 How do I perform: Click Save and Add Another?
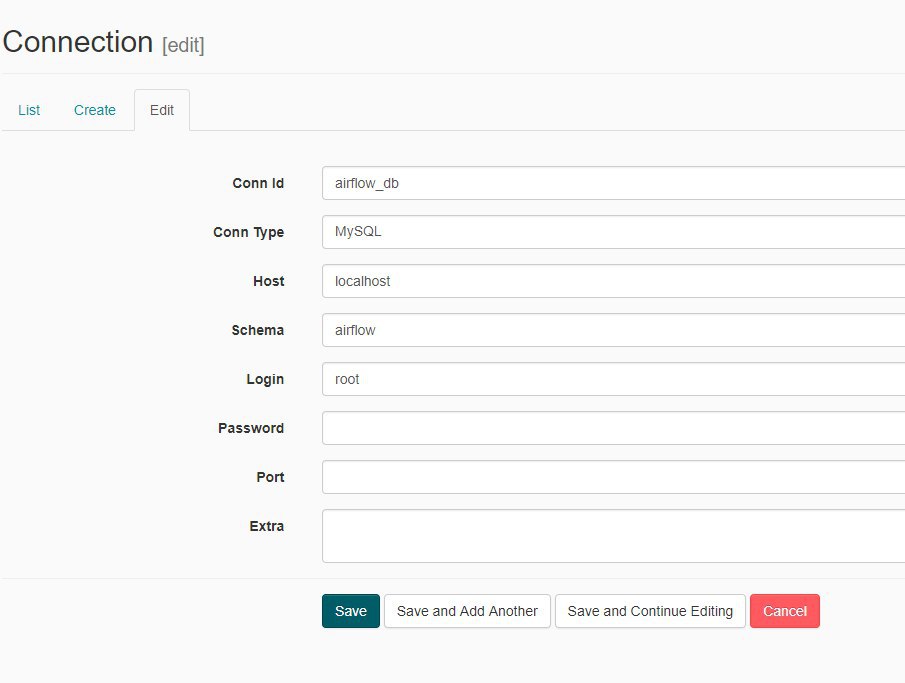click(x=468, y=611)
